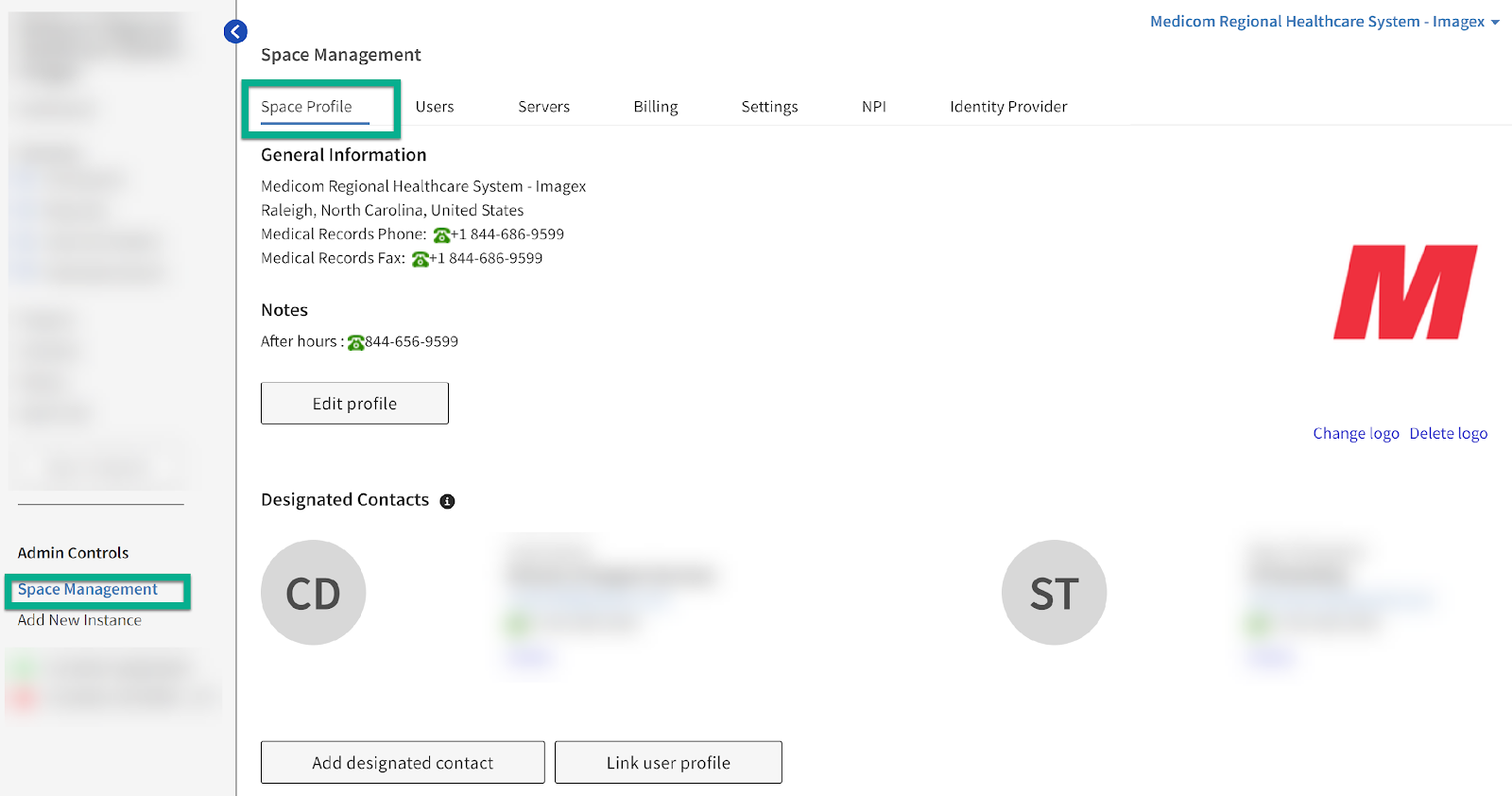Open the Identity Provider tab

tap(1008, 107)
